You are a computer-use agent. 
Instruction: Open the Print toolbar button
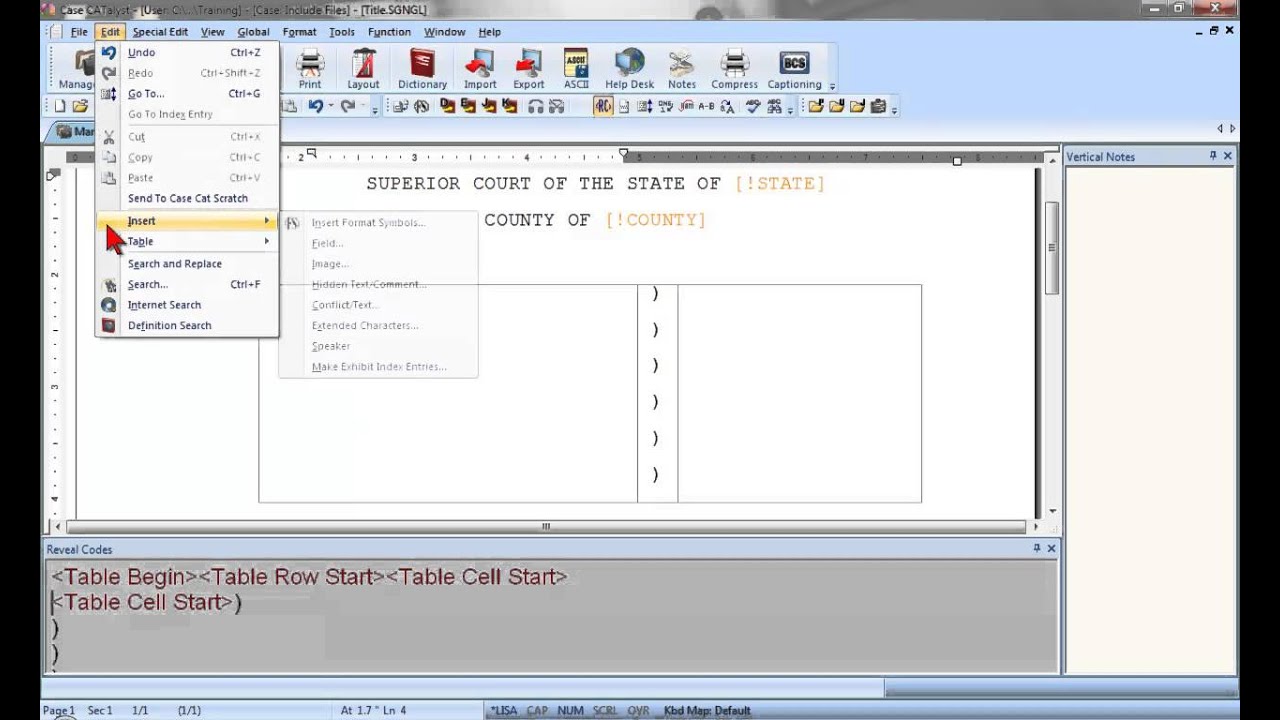click(310, 69)
